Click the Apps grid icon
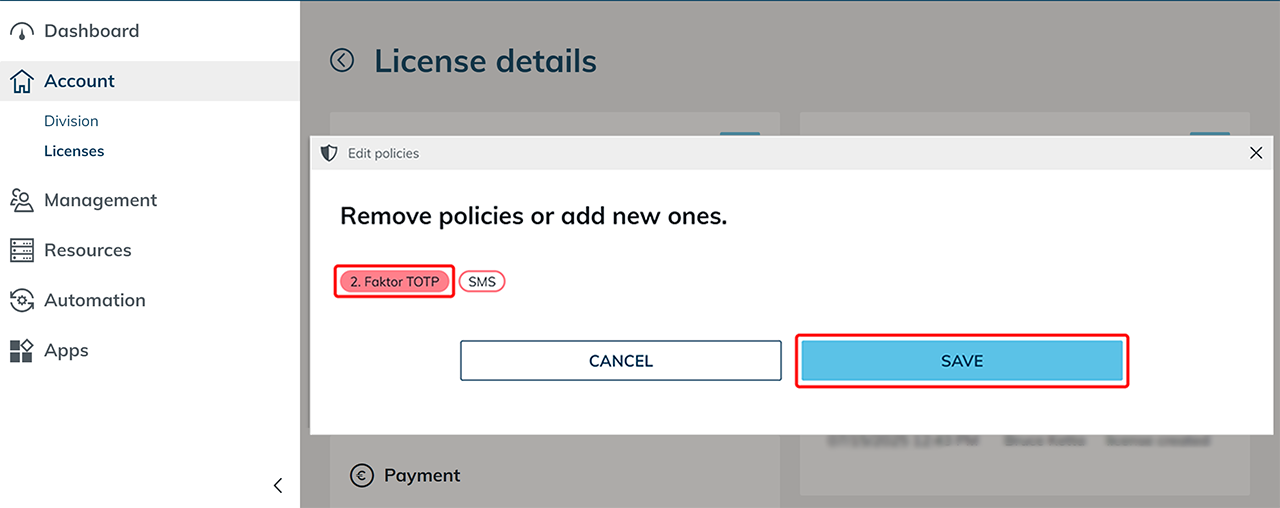 [22, 351]
